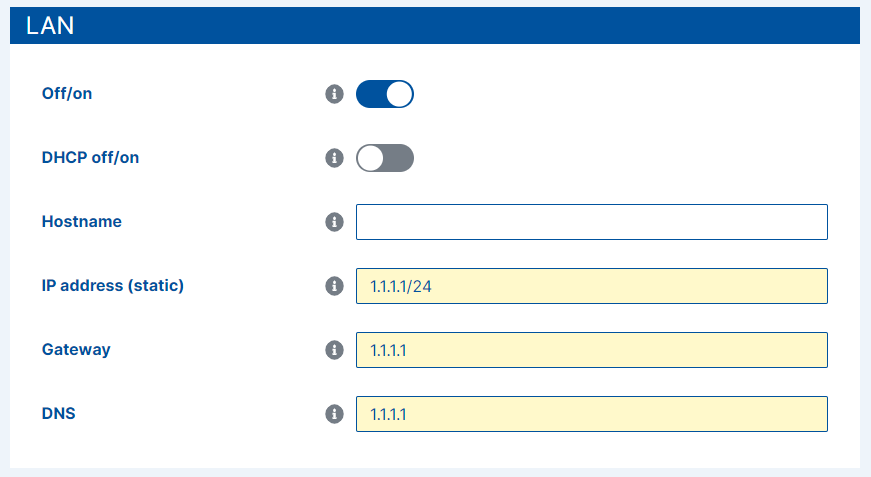Click the "Off/on" label text
This screenshot has height=477, width=871.
68,94
